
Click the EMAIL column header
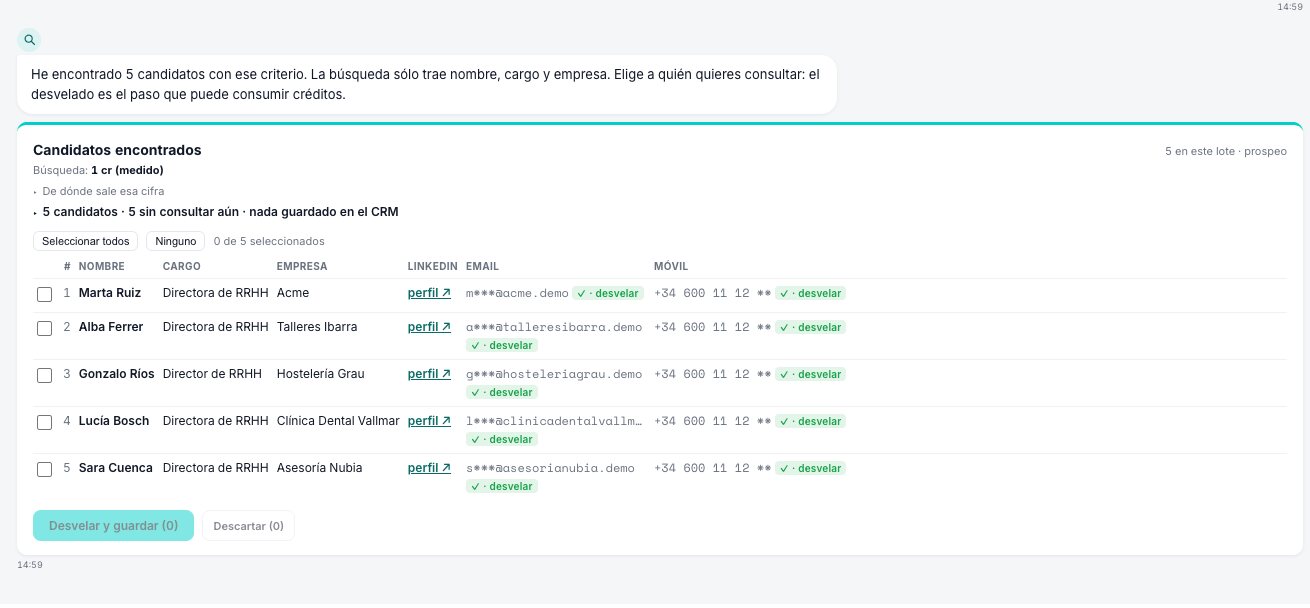pyautogui.click(x=482, y=266)
